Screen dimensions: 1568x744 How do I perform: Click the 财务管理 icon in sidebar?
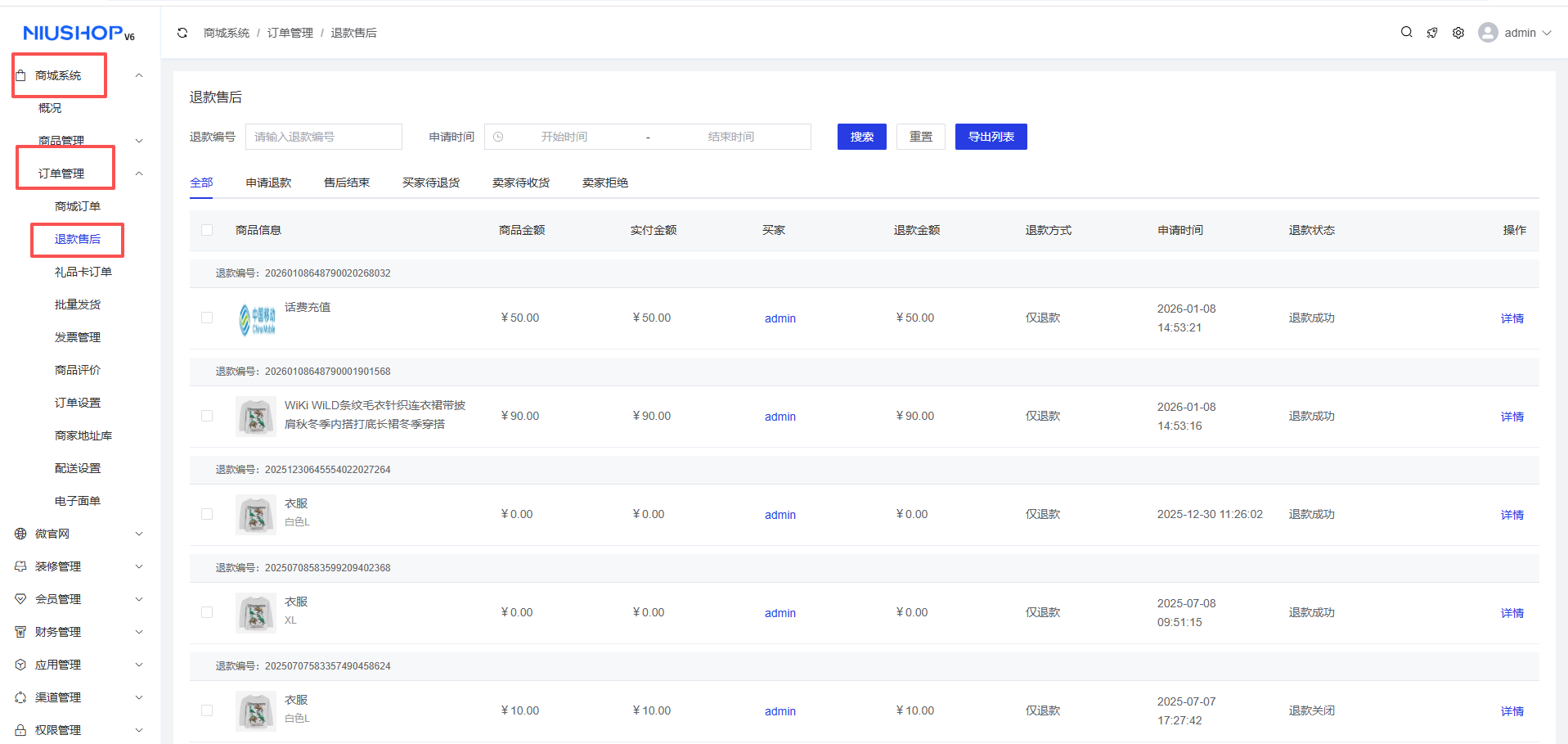point(20,632)
